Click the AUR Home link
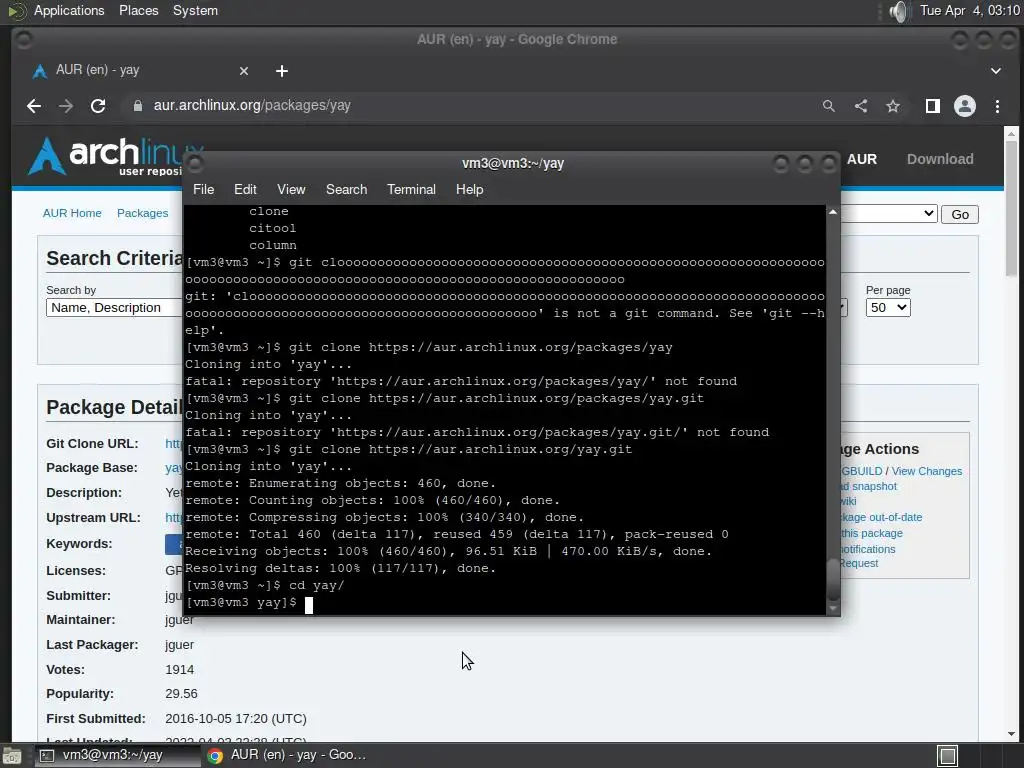Viewport: 1024px width, 768px height. click(72, 213)
